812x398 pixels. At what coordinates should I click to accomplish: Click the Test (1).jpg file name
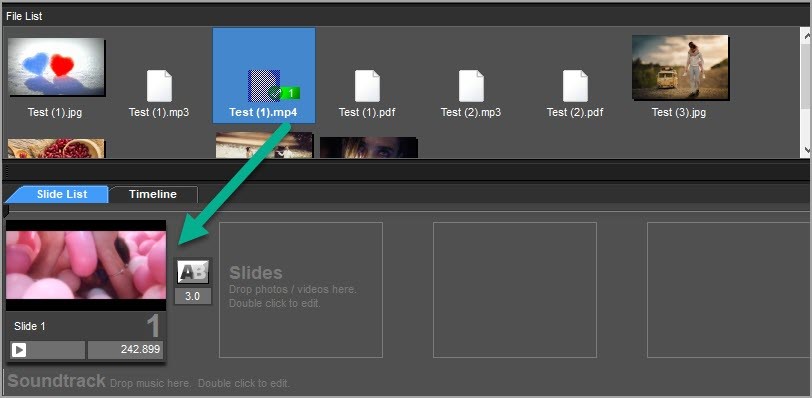(55, 112)
